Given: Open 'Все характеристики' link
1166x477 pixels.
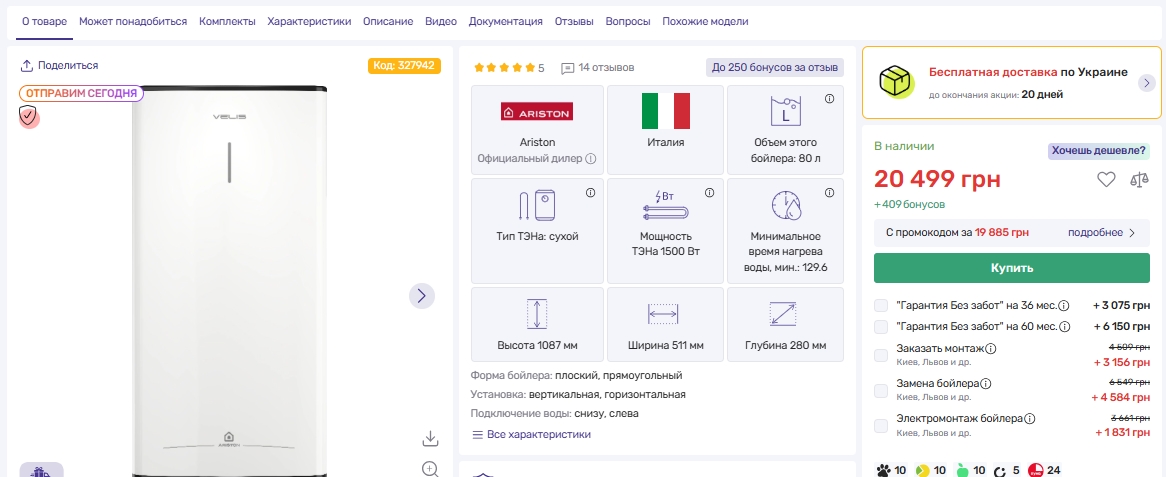Looking at the screenshot, I should click(531, 435).
